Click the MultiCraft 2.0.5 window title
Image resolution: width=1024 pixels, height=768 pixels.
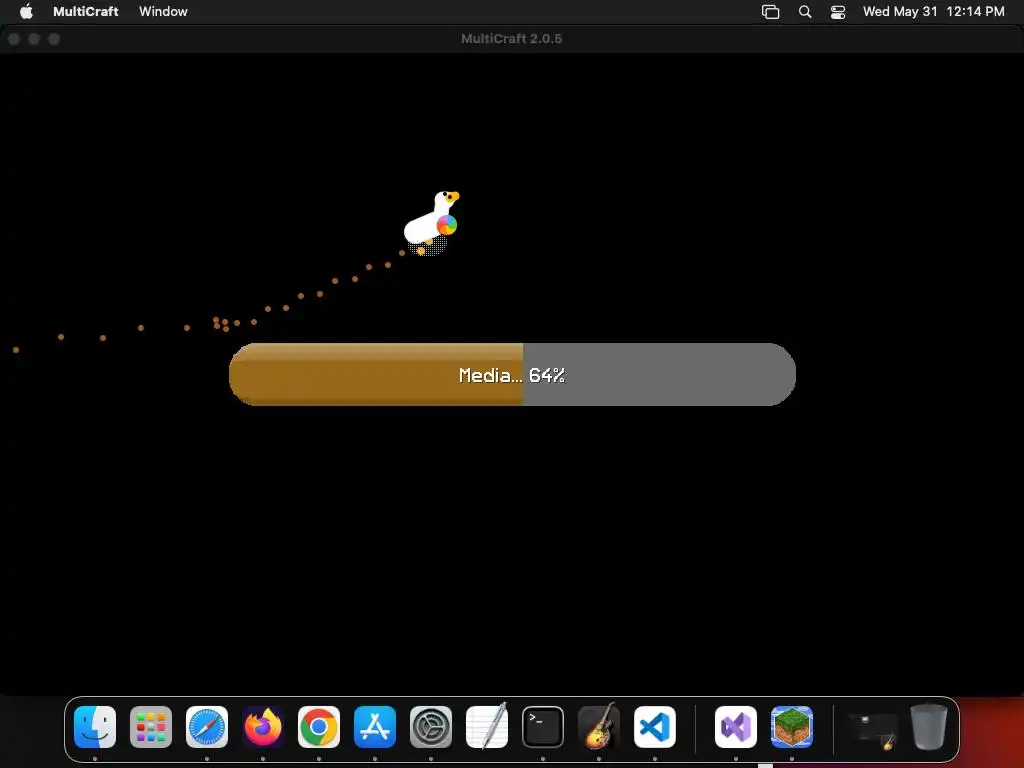[x=511, y=39]
